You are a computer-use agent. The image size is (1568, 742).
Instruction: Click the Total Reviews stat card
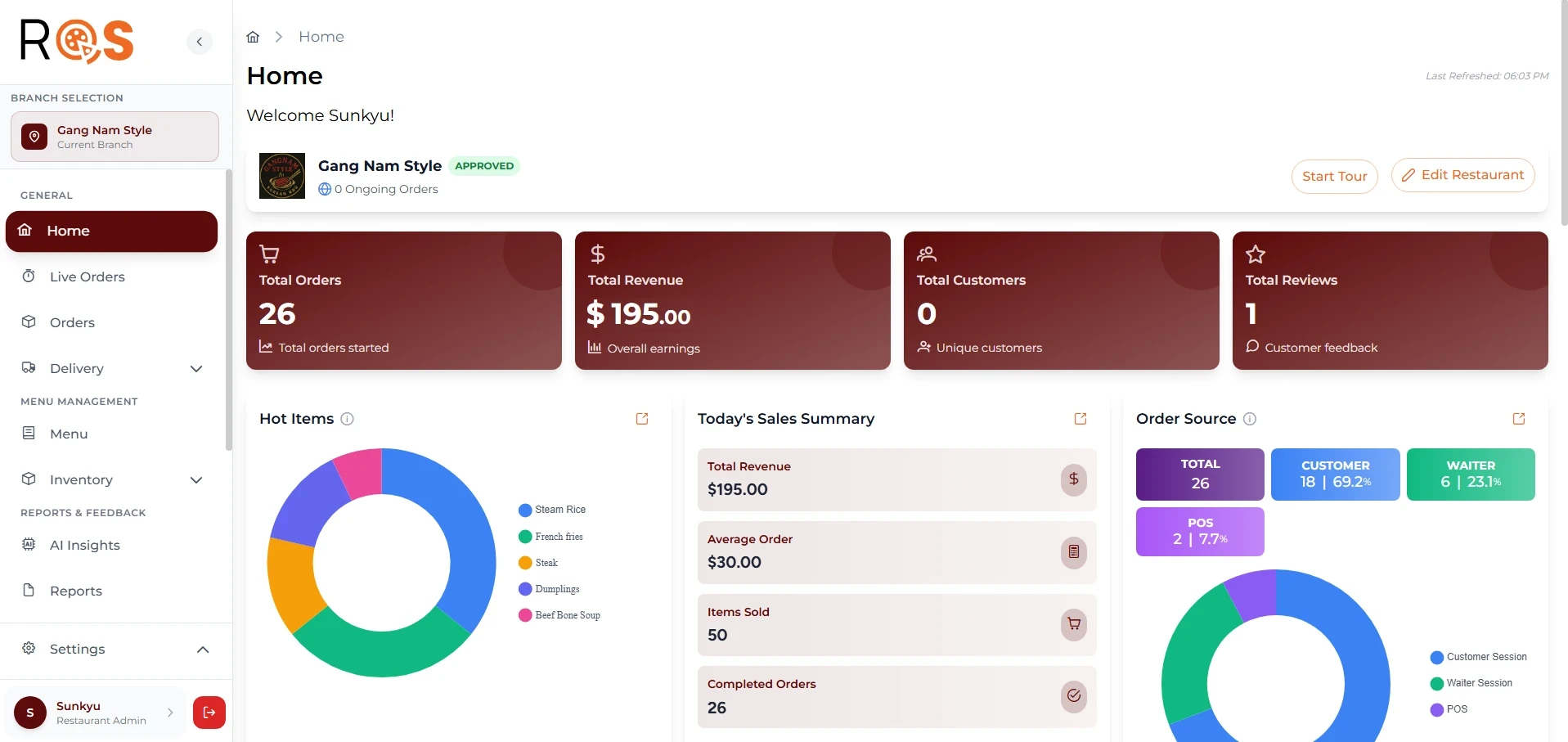pos(1391,300)
